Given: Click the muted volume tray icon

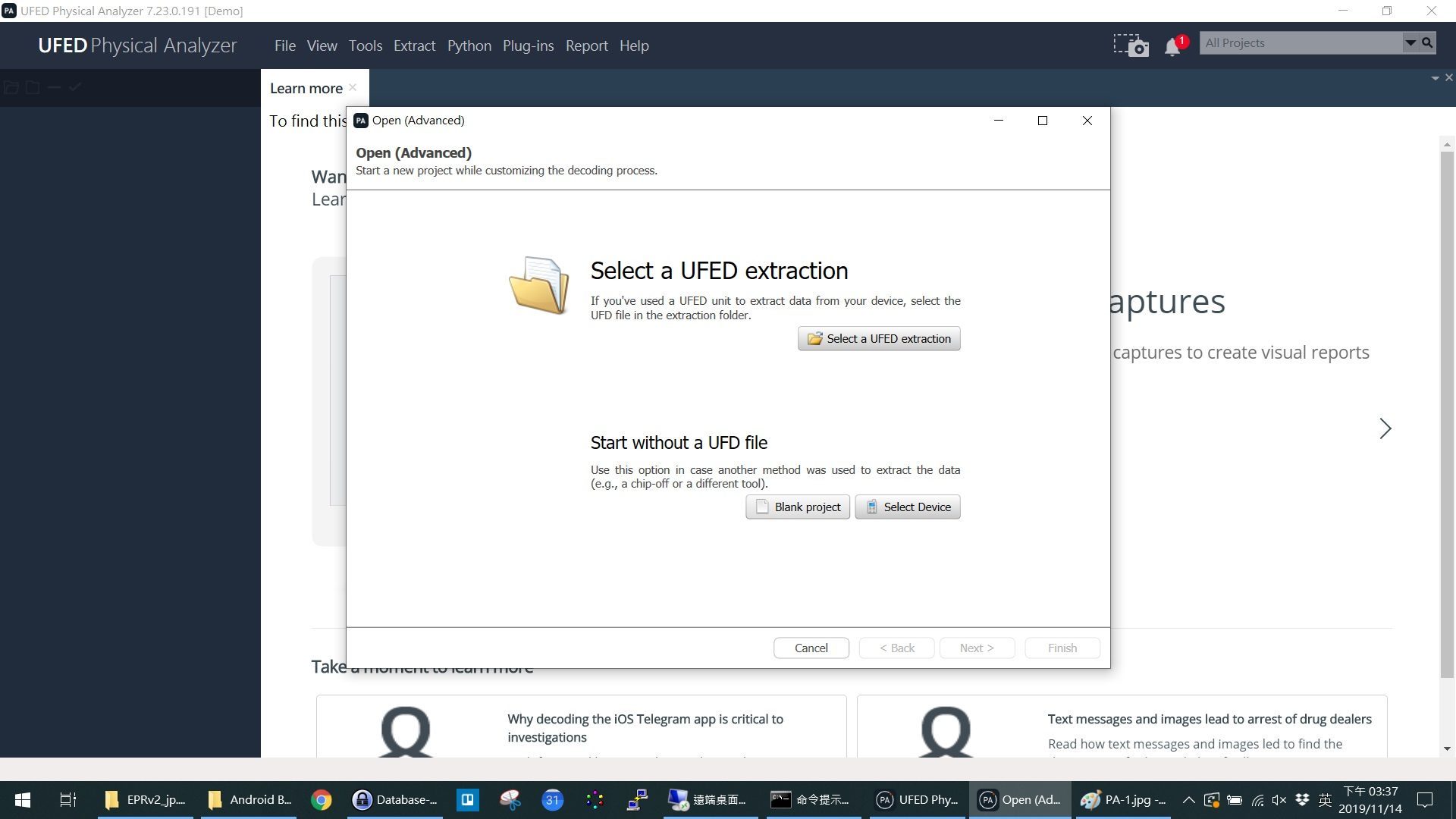Looking at the screenshot, I should point(1279,800).
